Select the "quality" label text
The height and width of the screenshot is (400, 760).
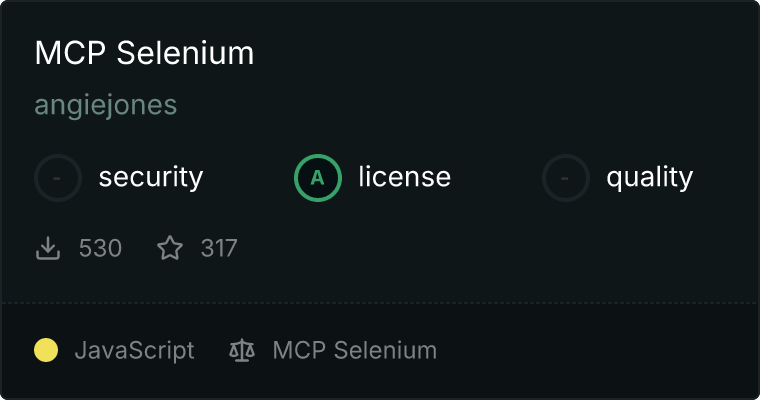649,178
